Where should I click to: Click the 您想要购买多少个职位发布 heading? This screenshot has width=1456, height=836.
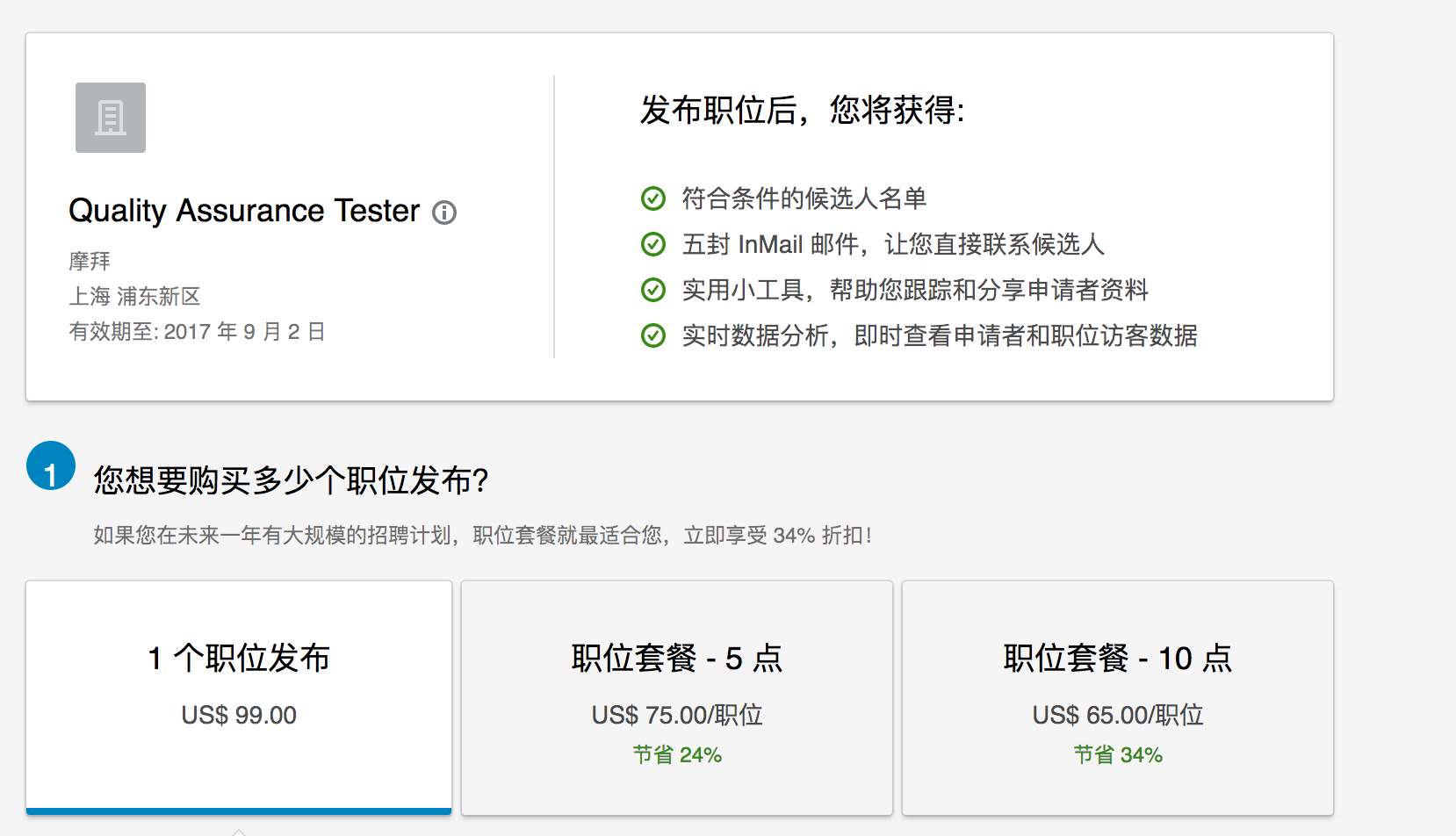pos(291,480)
